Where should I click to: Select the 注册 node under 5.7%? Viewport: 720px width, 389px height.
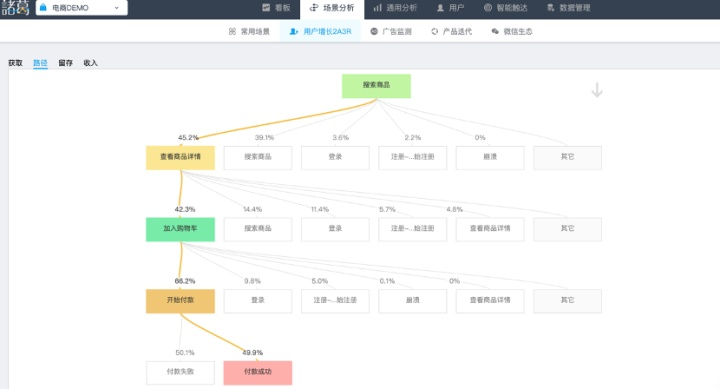pos(412,230)
